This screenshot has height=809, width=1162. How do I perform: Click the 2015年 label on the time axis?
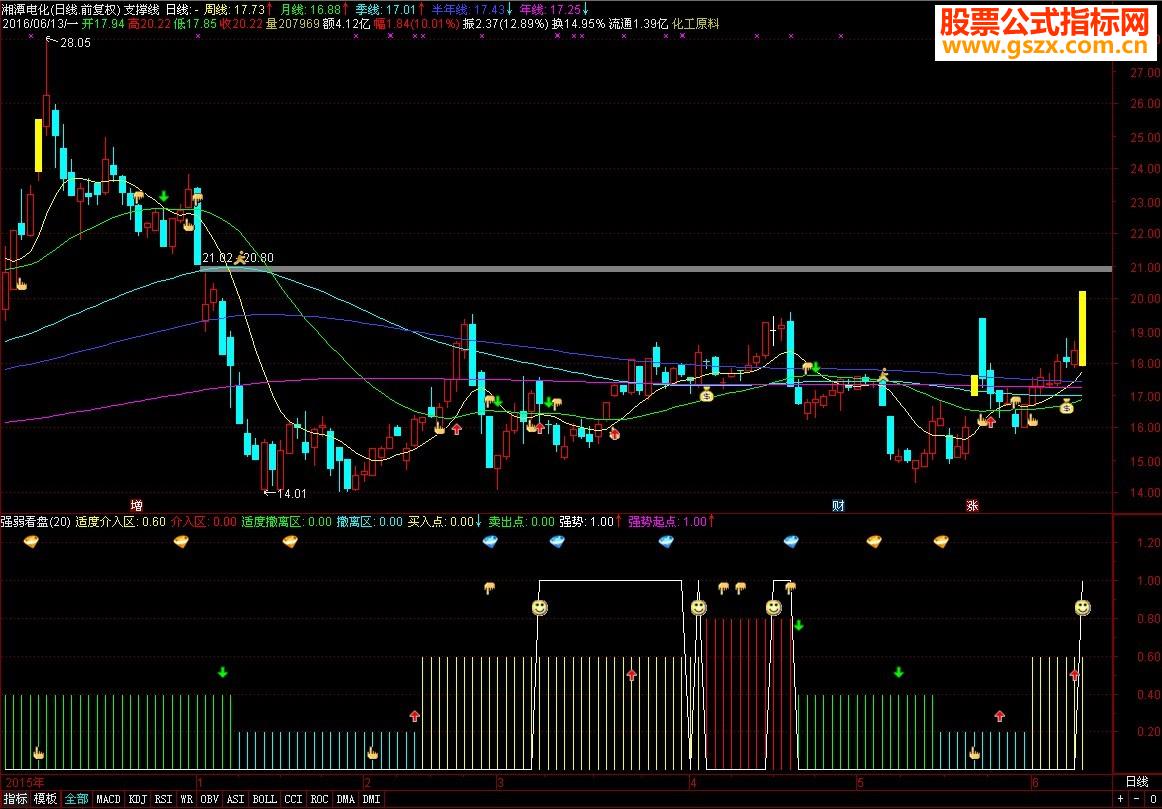click(x=24, y=782)
